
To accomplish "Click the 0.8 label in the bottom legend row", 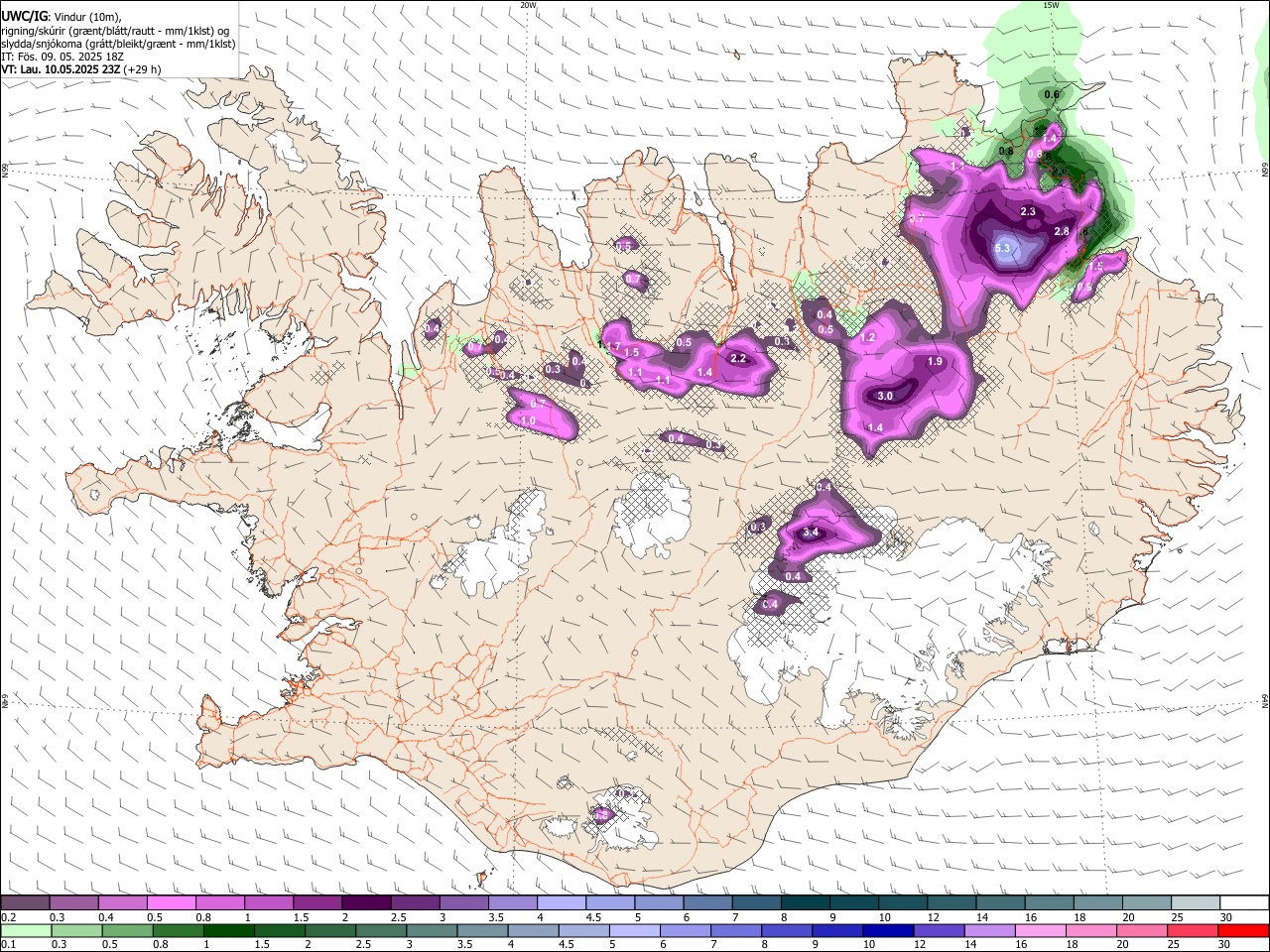I will [x=161, y=944].
